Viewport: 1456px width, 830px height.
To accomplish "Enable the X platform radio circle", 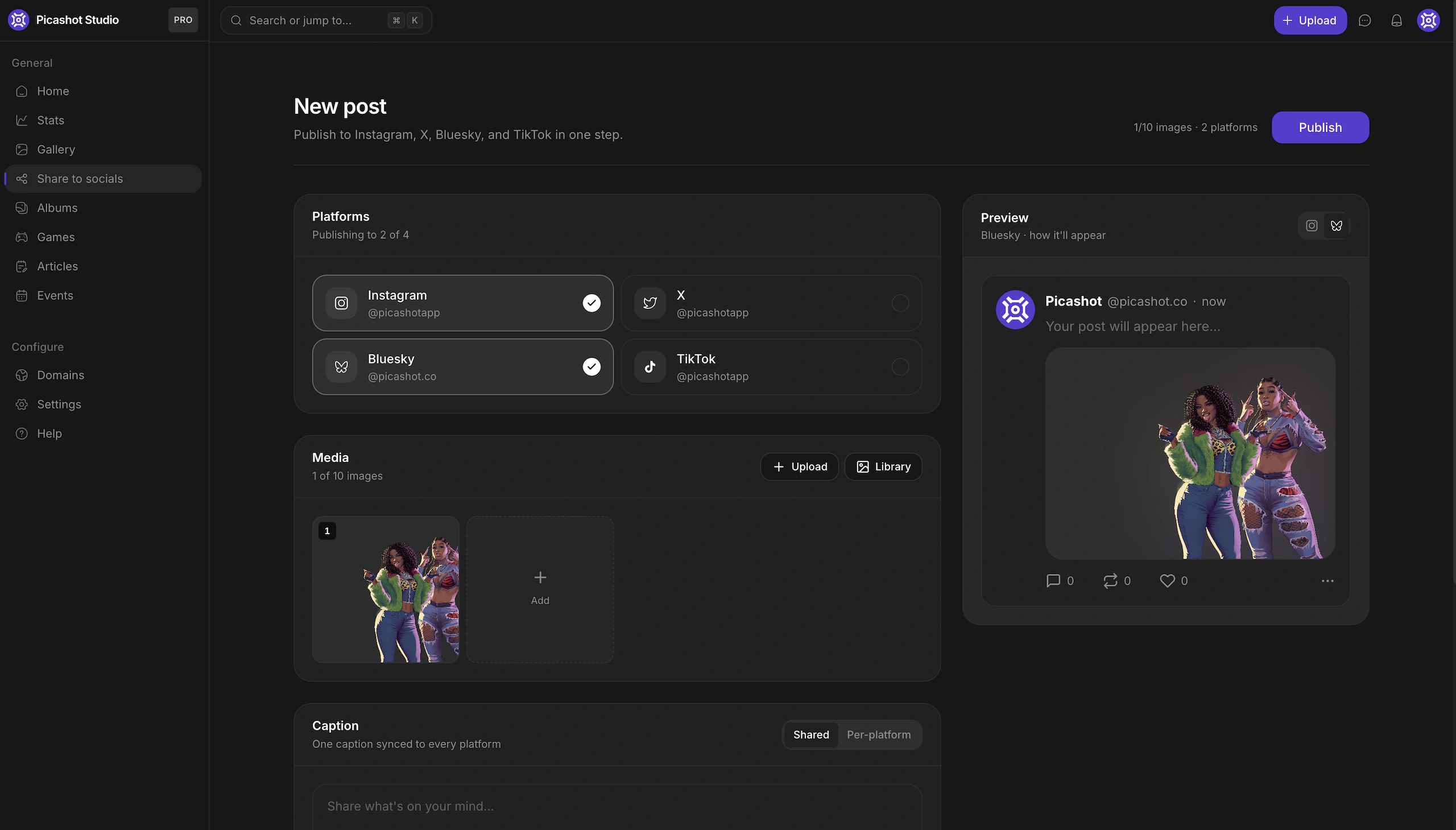I will (900, 303).
